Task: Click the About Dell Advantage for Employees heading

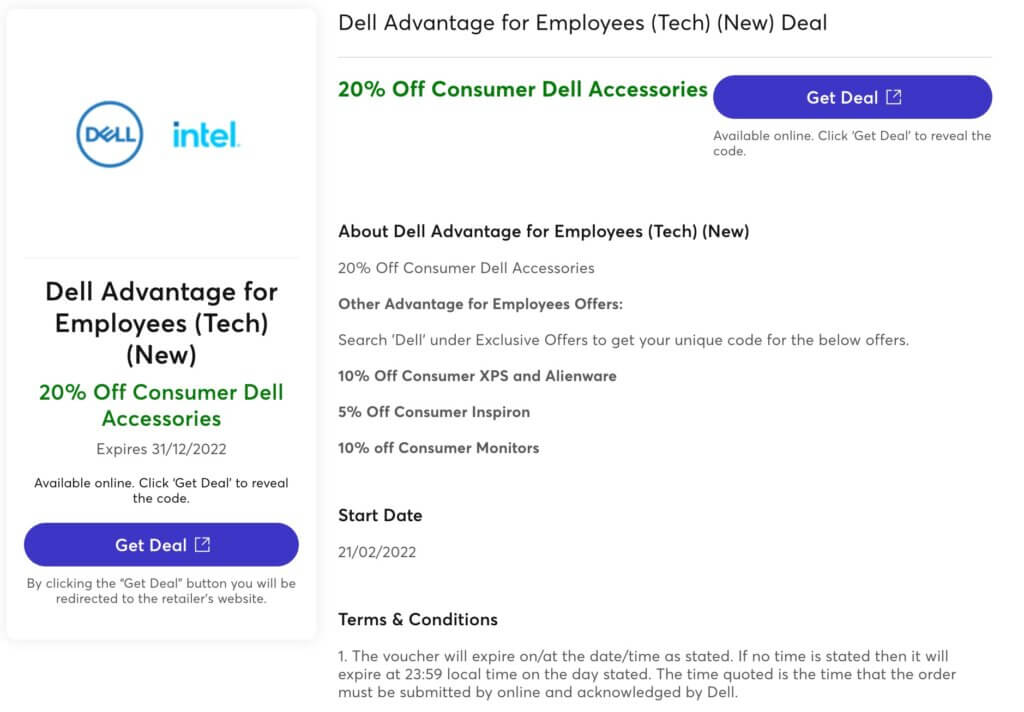Action: pyautogui.click(x=543, y=232)
